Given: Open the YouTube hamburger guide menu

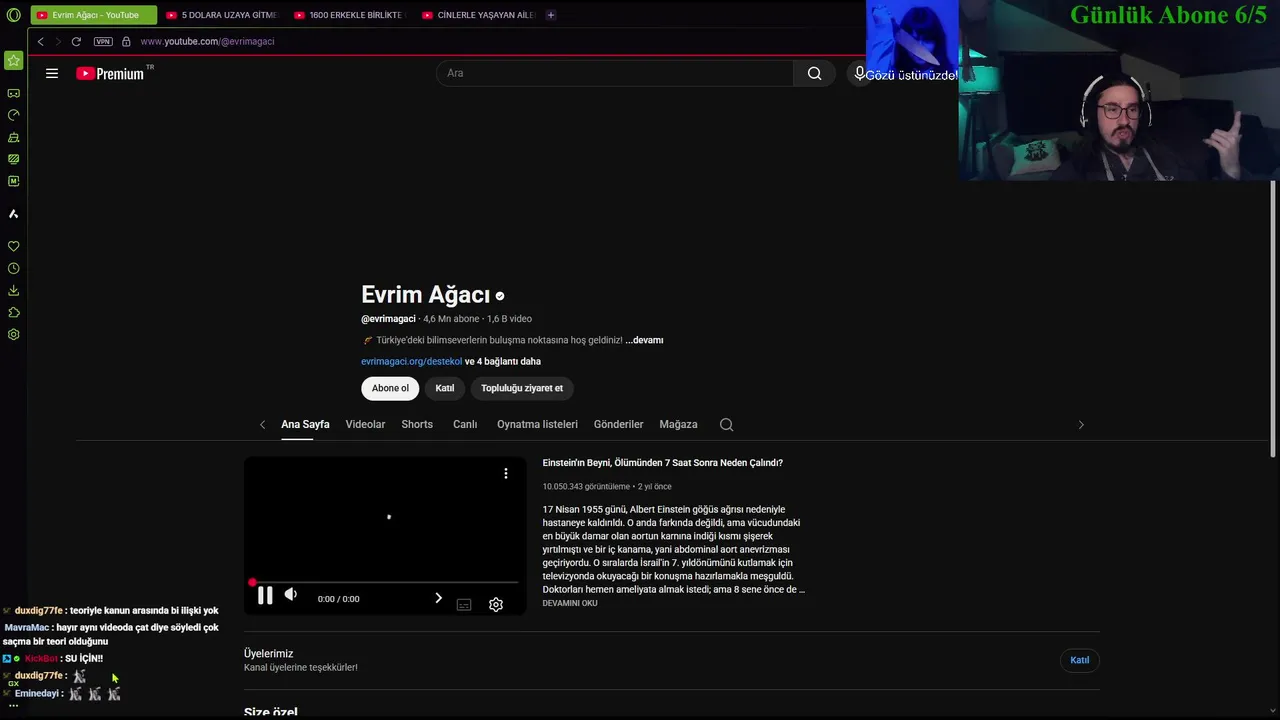Looking at the screenshot, I should point(52,73).
